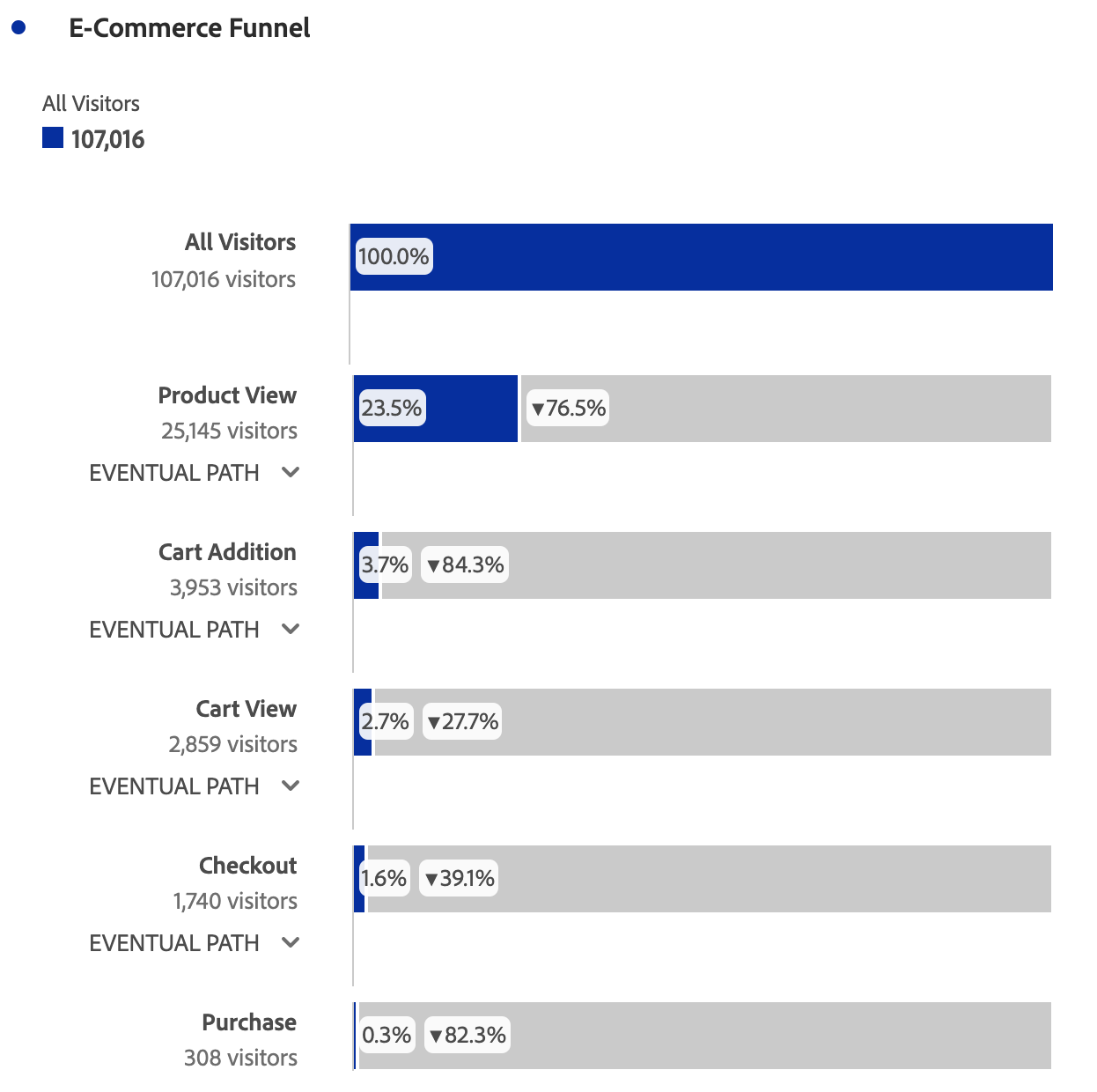Click the 23.5% Product View blue bar
This screenshot has width=1097, height=1092.
point(436,409)
